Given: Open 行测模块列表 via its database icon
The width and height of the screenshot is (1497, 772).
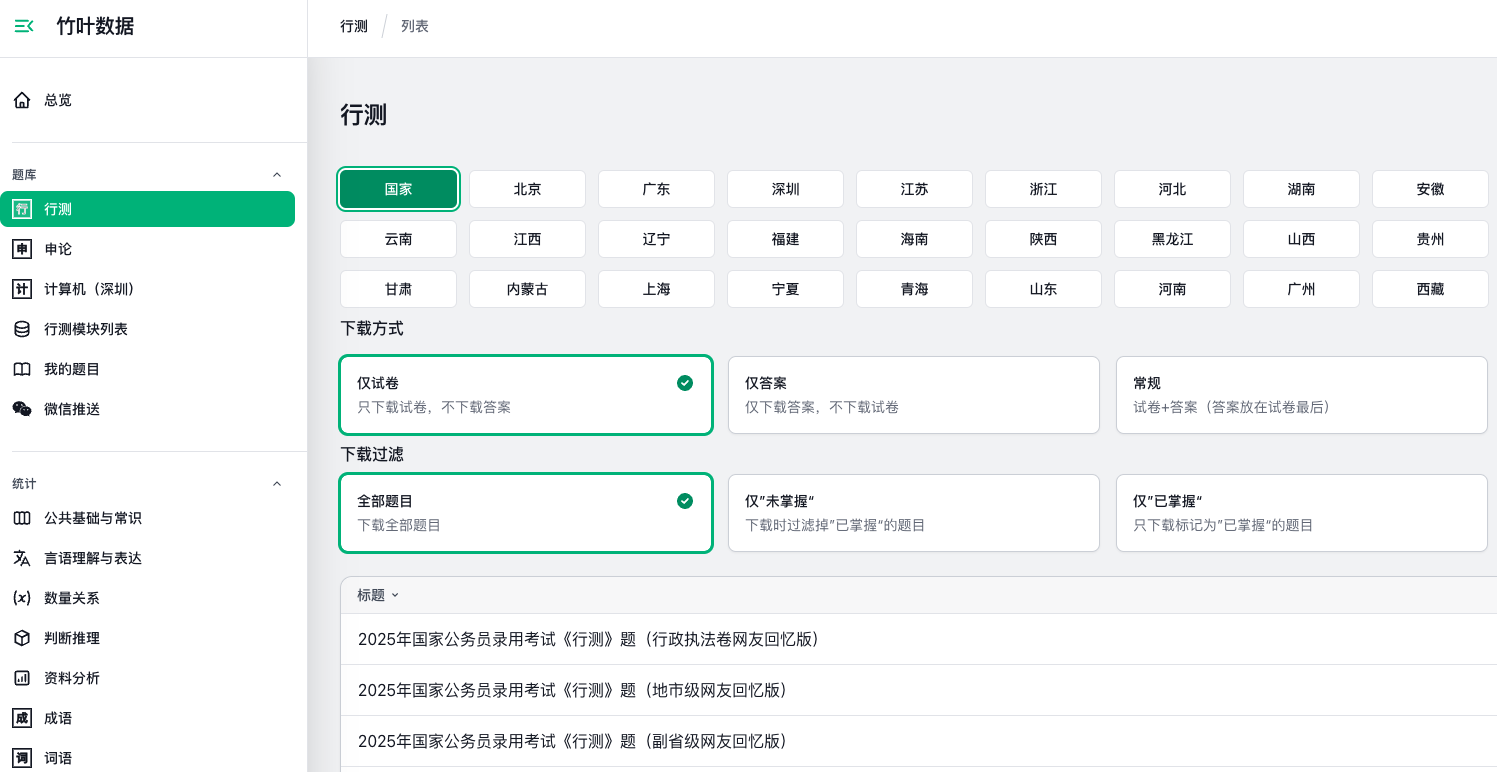Looking at the screenshot, I should [22, 329].
